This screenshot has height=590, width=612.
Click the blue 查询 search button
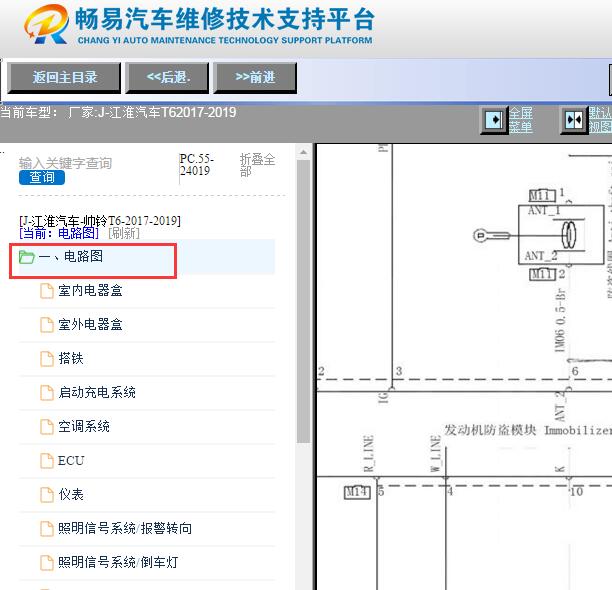pos(42,178)
